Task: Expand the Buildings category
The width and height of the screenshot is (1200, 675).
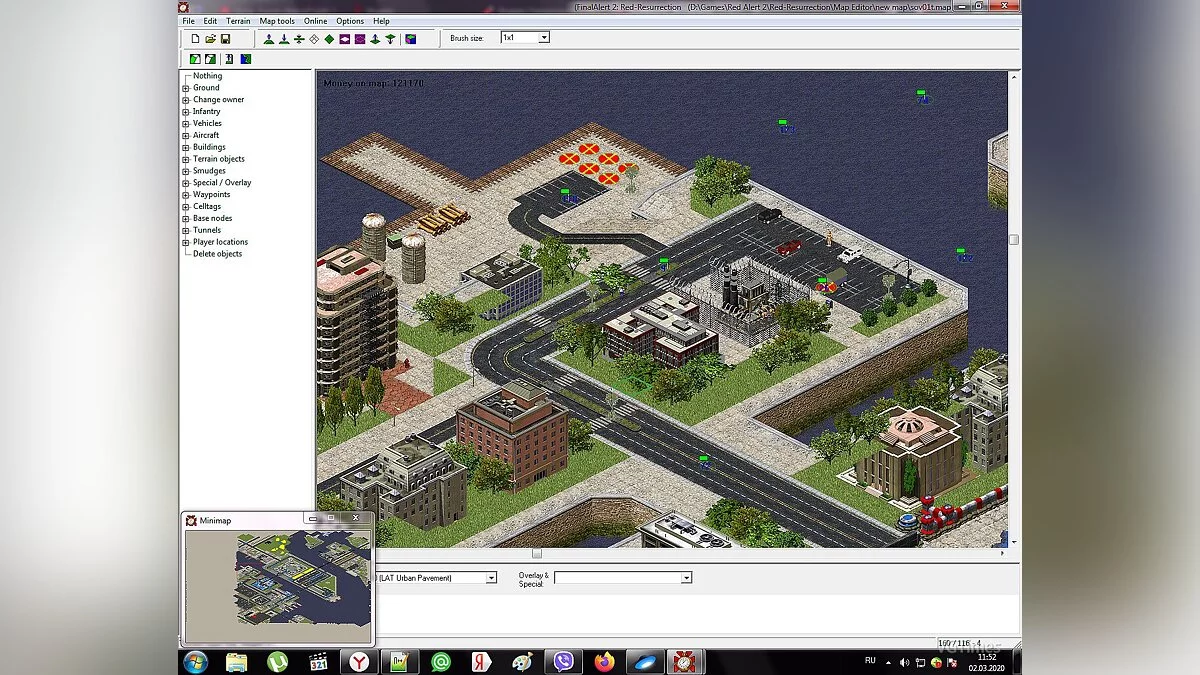Action: (x=184, y=146)
